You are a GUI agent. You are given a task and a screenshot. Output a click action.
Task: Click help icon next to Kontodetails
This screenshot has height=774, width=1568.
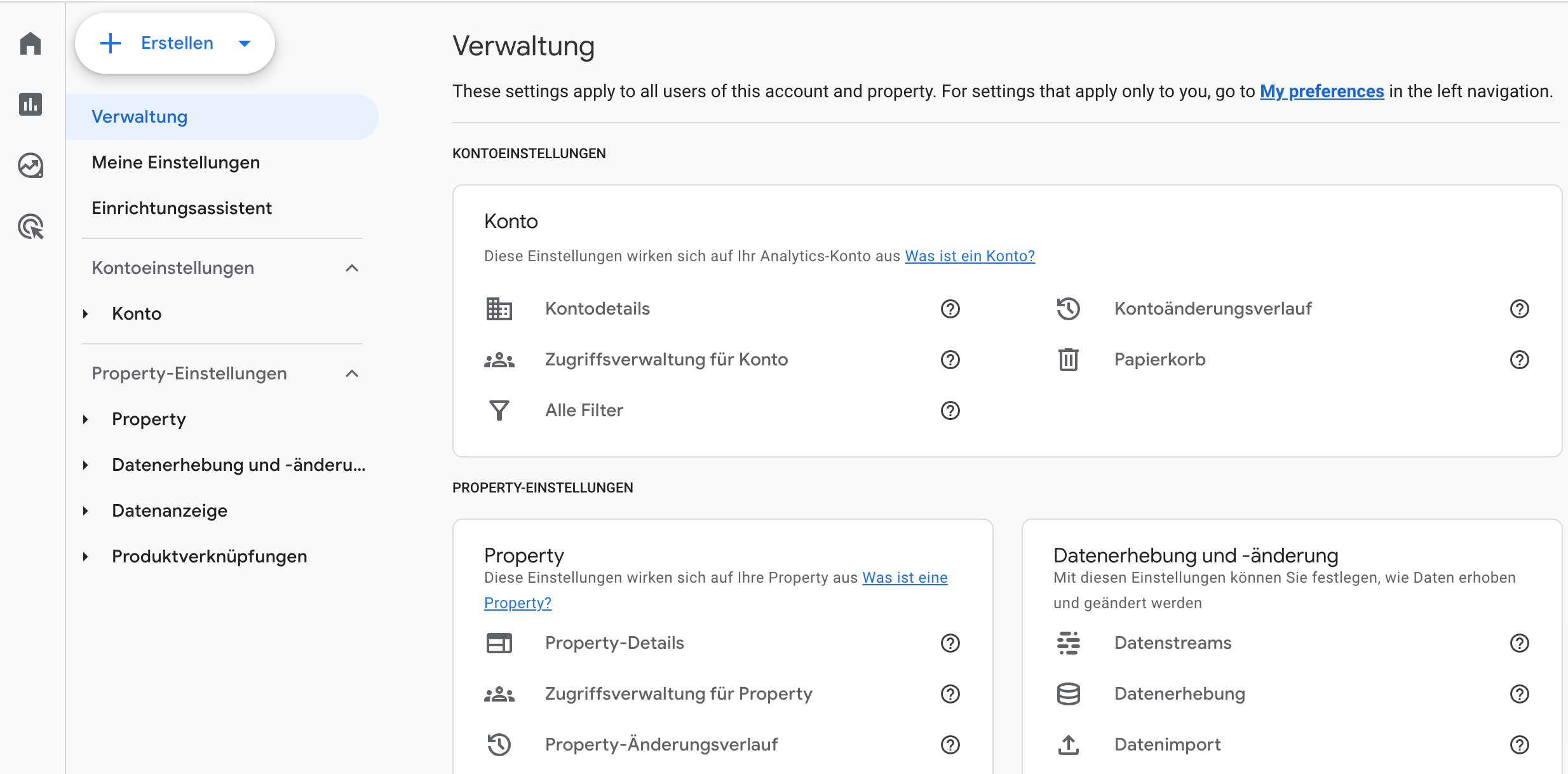coord(950,309)
